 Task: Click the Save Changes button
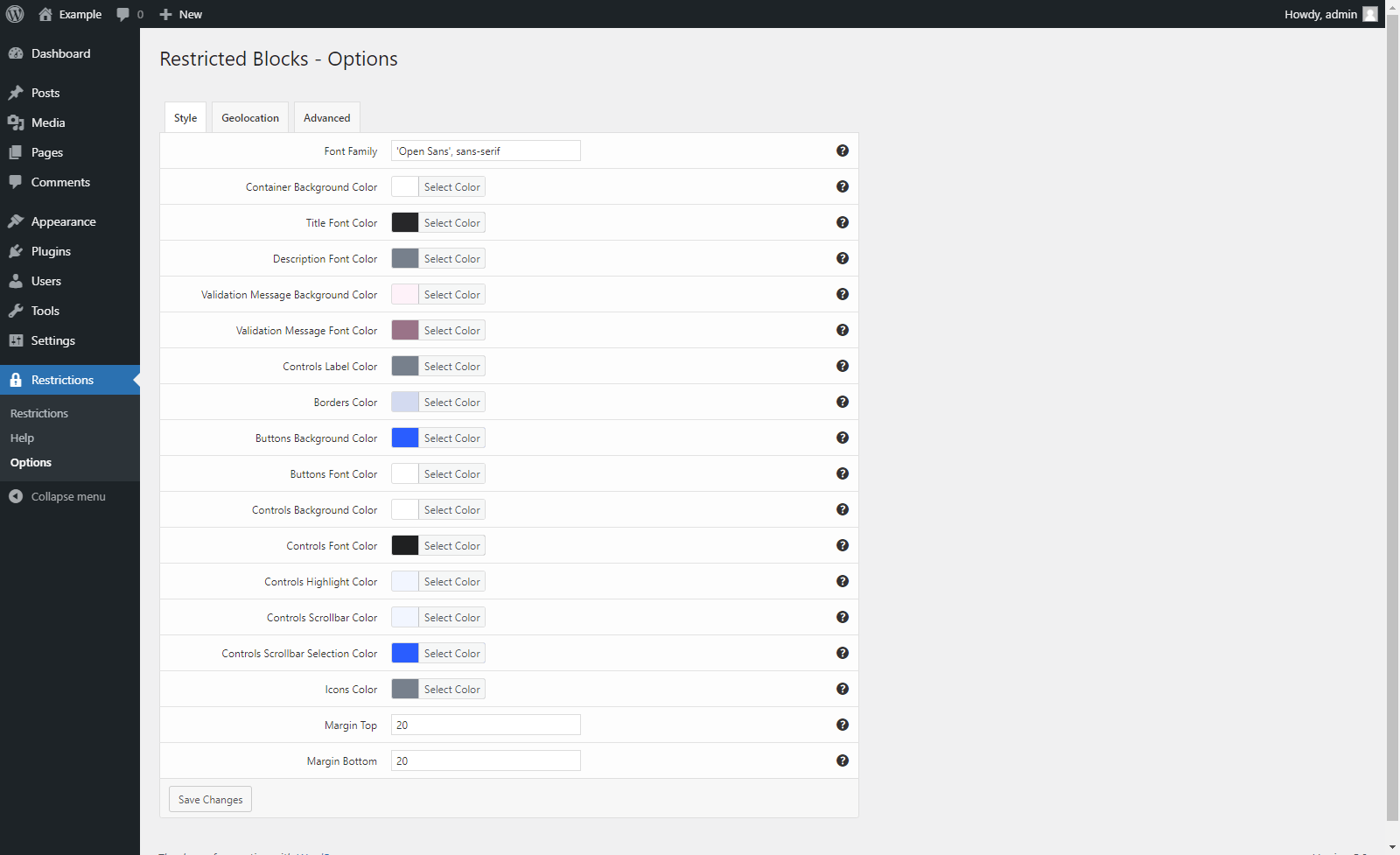pos(210,799)
